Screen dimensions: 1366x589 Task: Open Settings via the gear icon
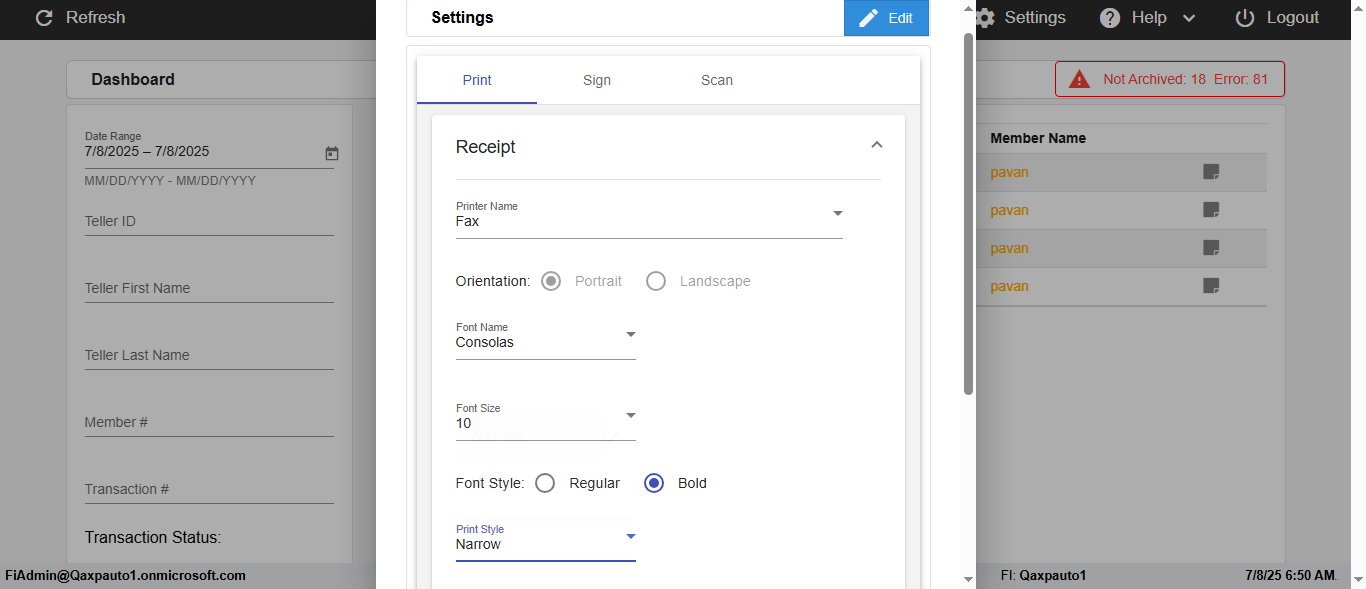pos(986,18)
